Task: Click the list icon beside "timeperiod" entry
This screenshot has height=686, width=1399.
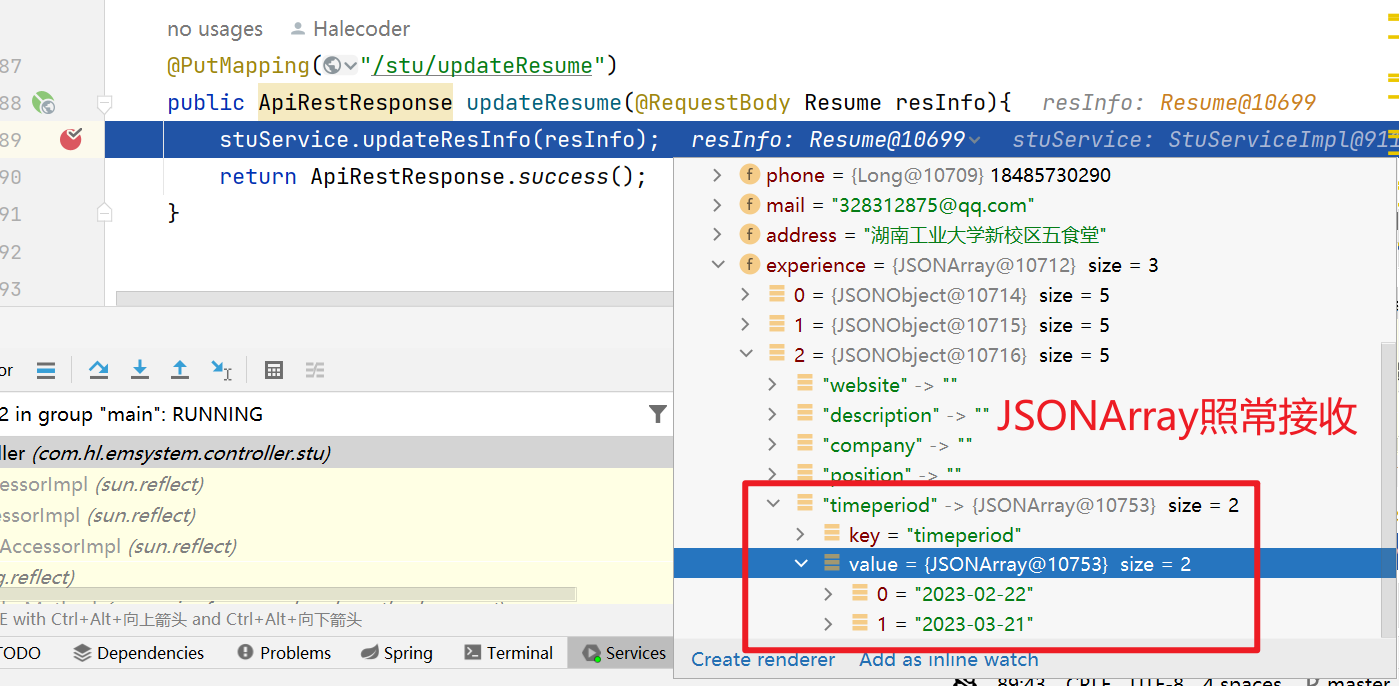Action: coord(805,504)
